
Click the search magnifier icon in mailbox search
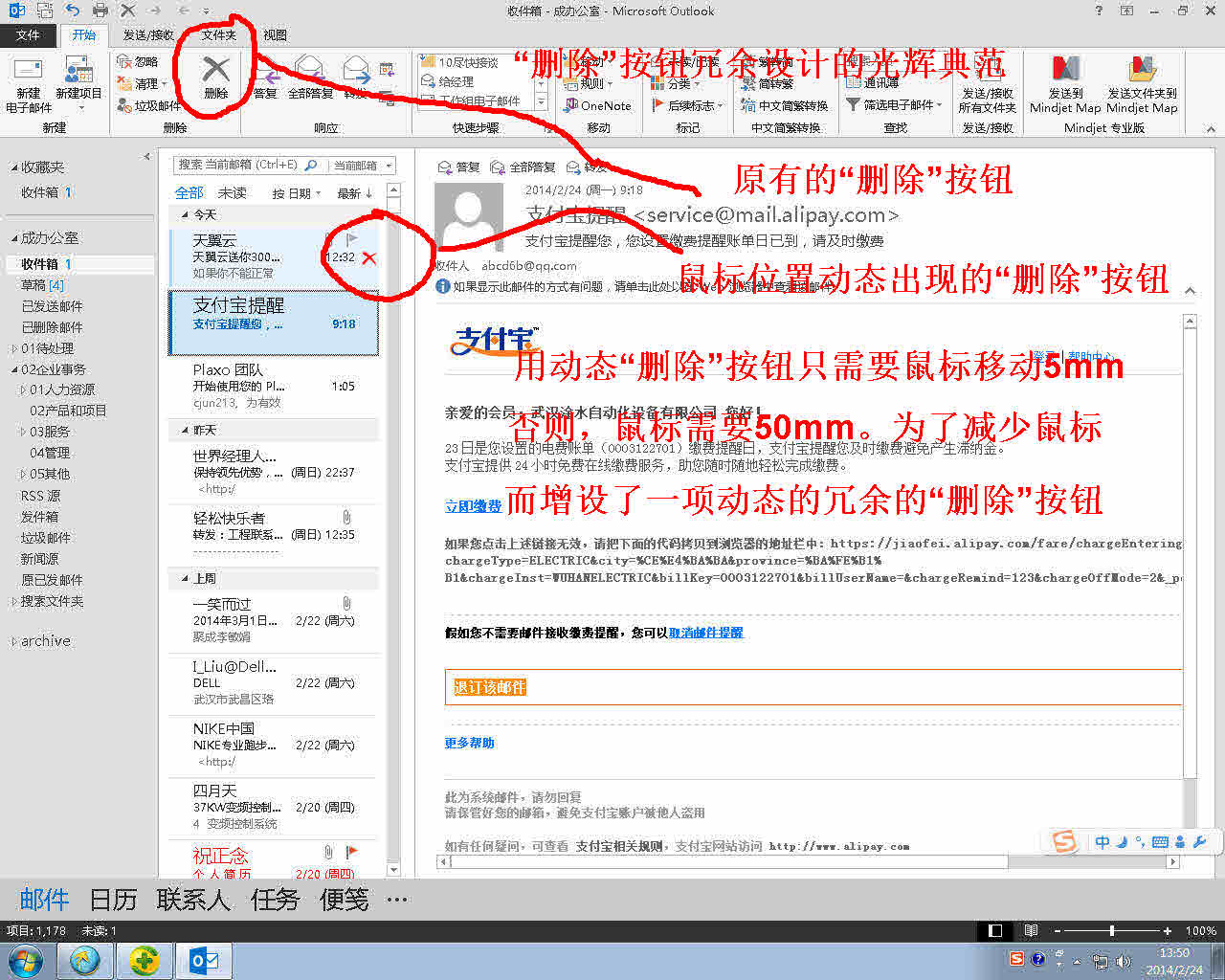pyautogui.click(x=311, y=166)
